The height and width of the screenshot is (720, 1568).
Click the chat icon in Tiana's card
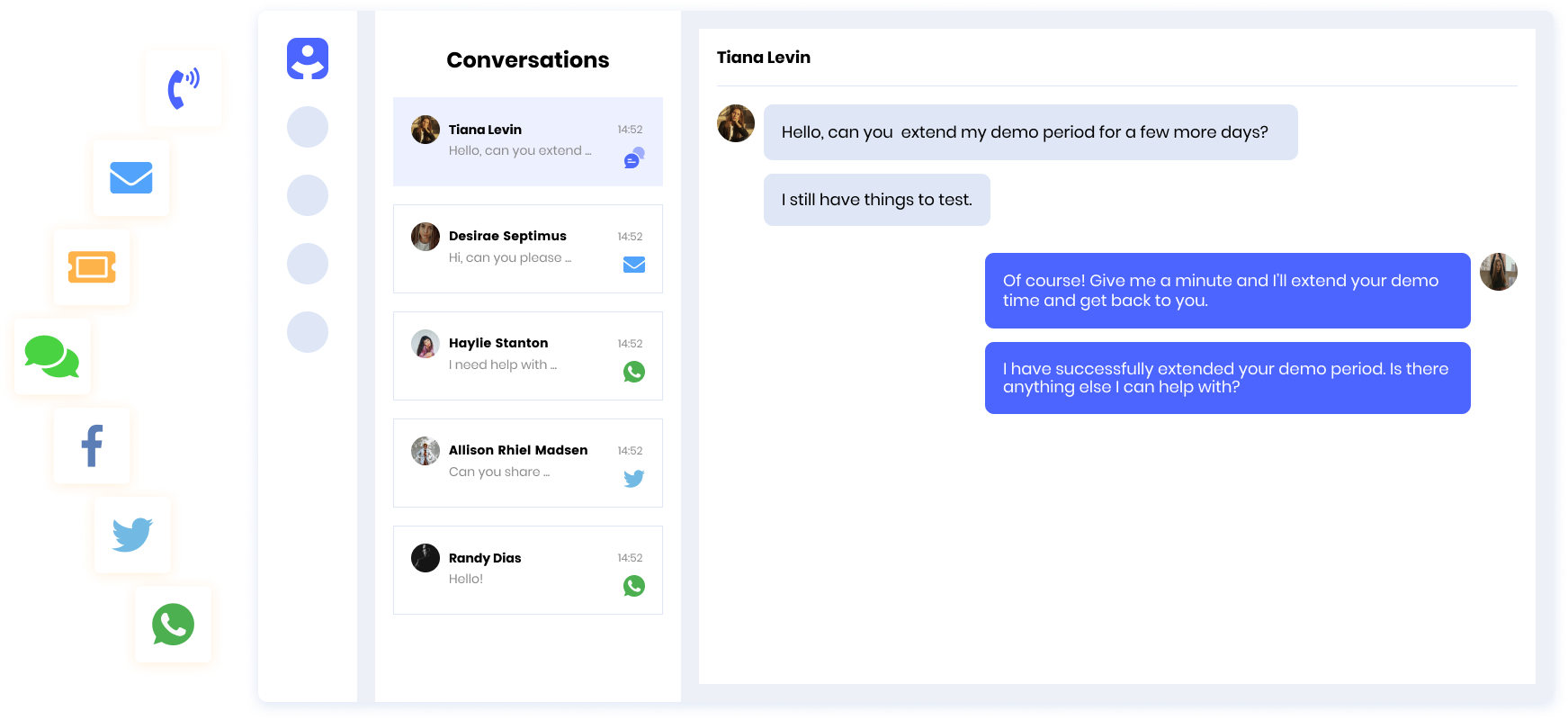point(634,158)
